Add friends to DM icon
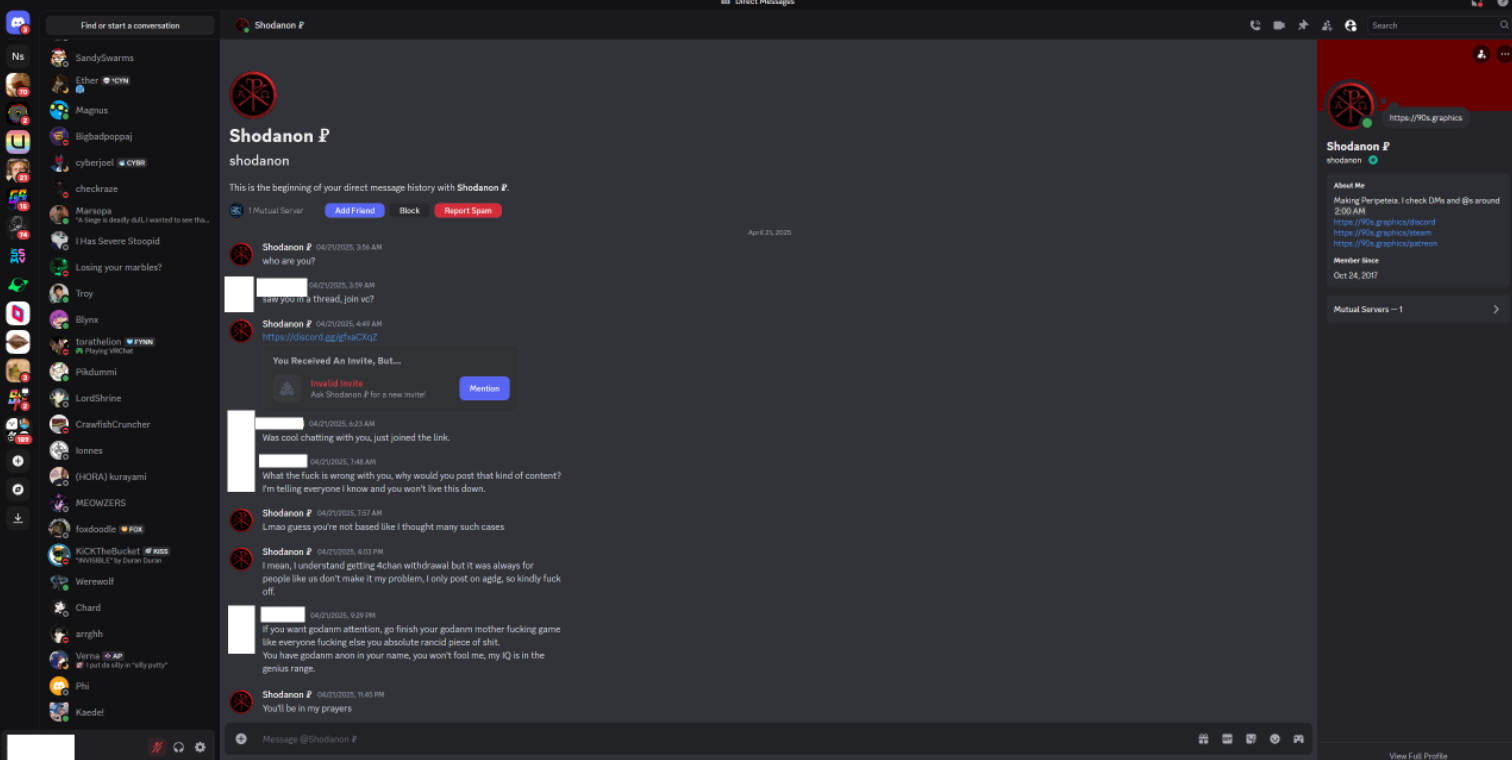 tap(1327, 26)
